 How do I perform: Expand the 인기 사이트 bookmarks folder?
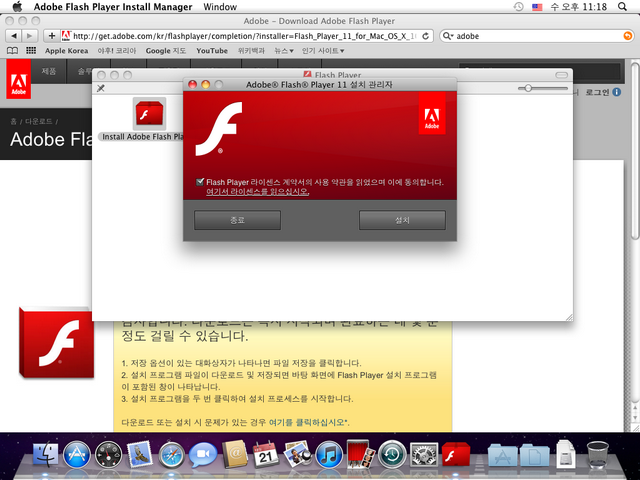[x=323, y=51]
